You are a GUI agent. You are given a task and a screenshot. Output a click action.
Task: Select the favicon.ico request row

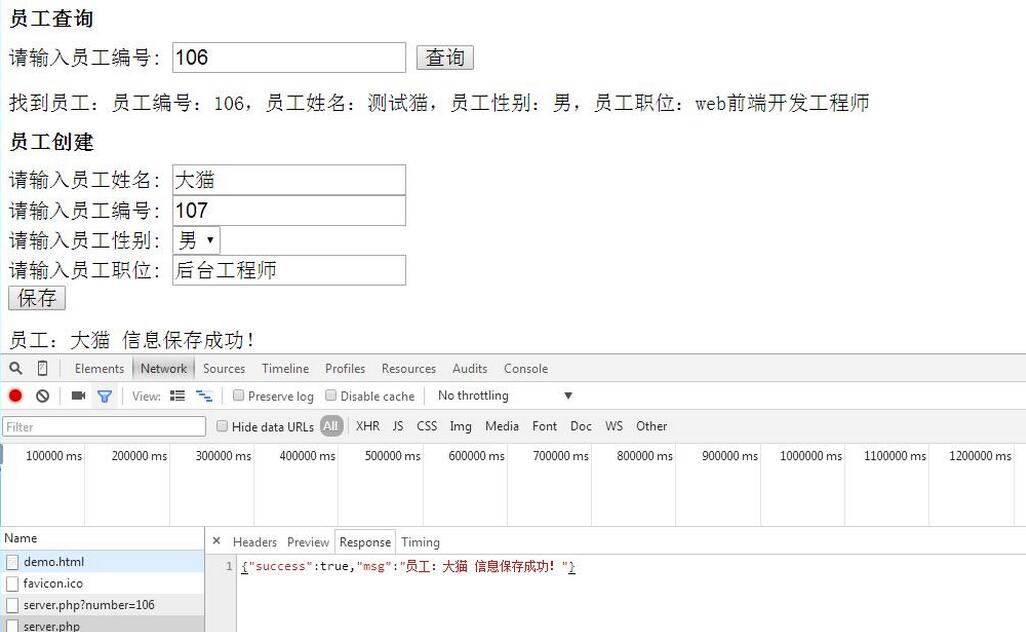pos(102,584)
